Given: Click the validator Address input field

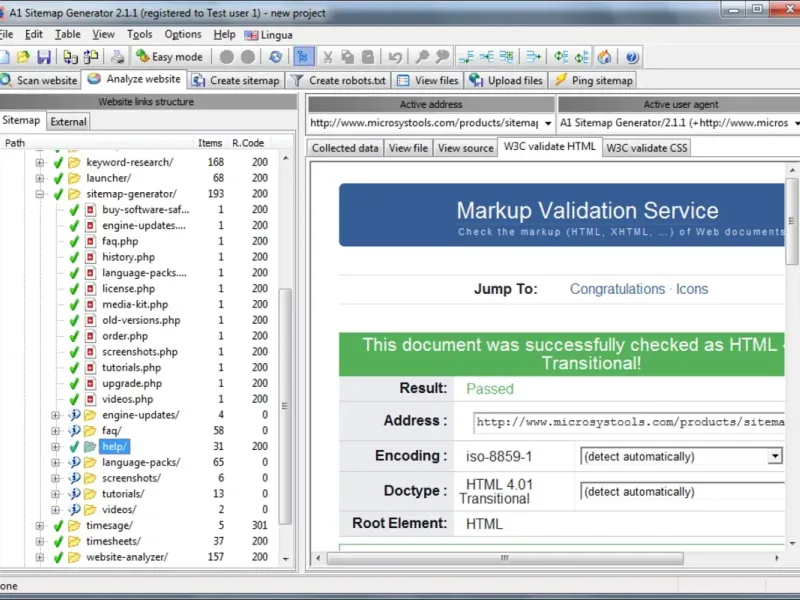Looking at the screenshot, I should pos(630,422).
